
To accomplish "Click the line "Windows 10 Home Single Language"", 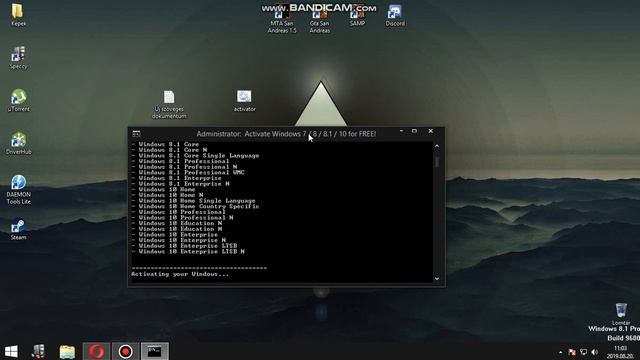I will click(197, 200).
